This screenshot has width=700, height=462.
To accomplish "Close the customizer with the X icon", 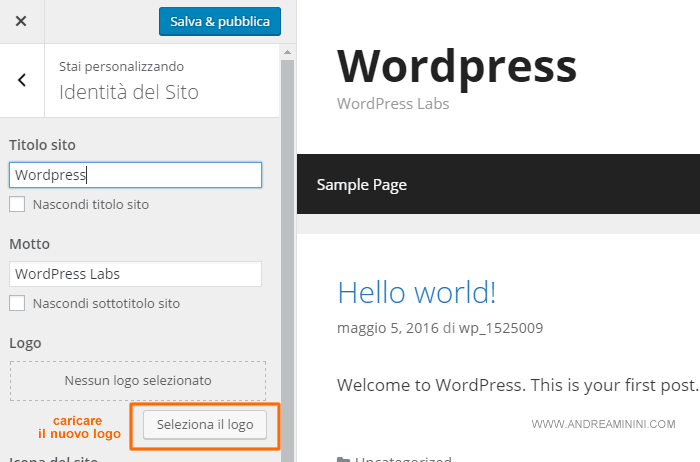I will (x=21, y=21).
